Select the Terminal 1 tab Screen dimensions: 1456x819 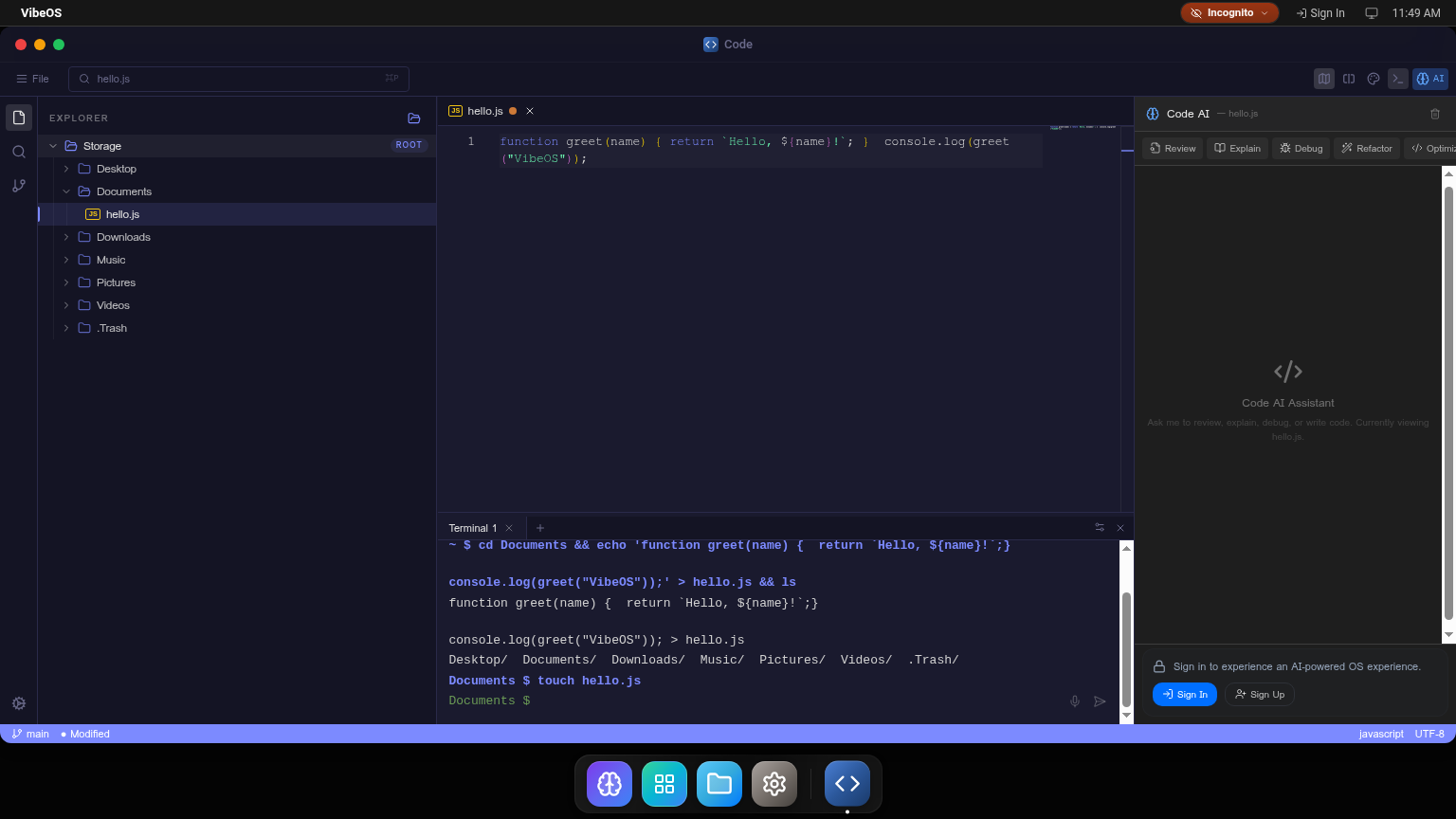pyautogui.click(x=472, y=528)
